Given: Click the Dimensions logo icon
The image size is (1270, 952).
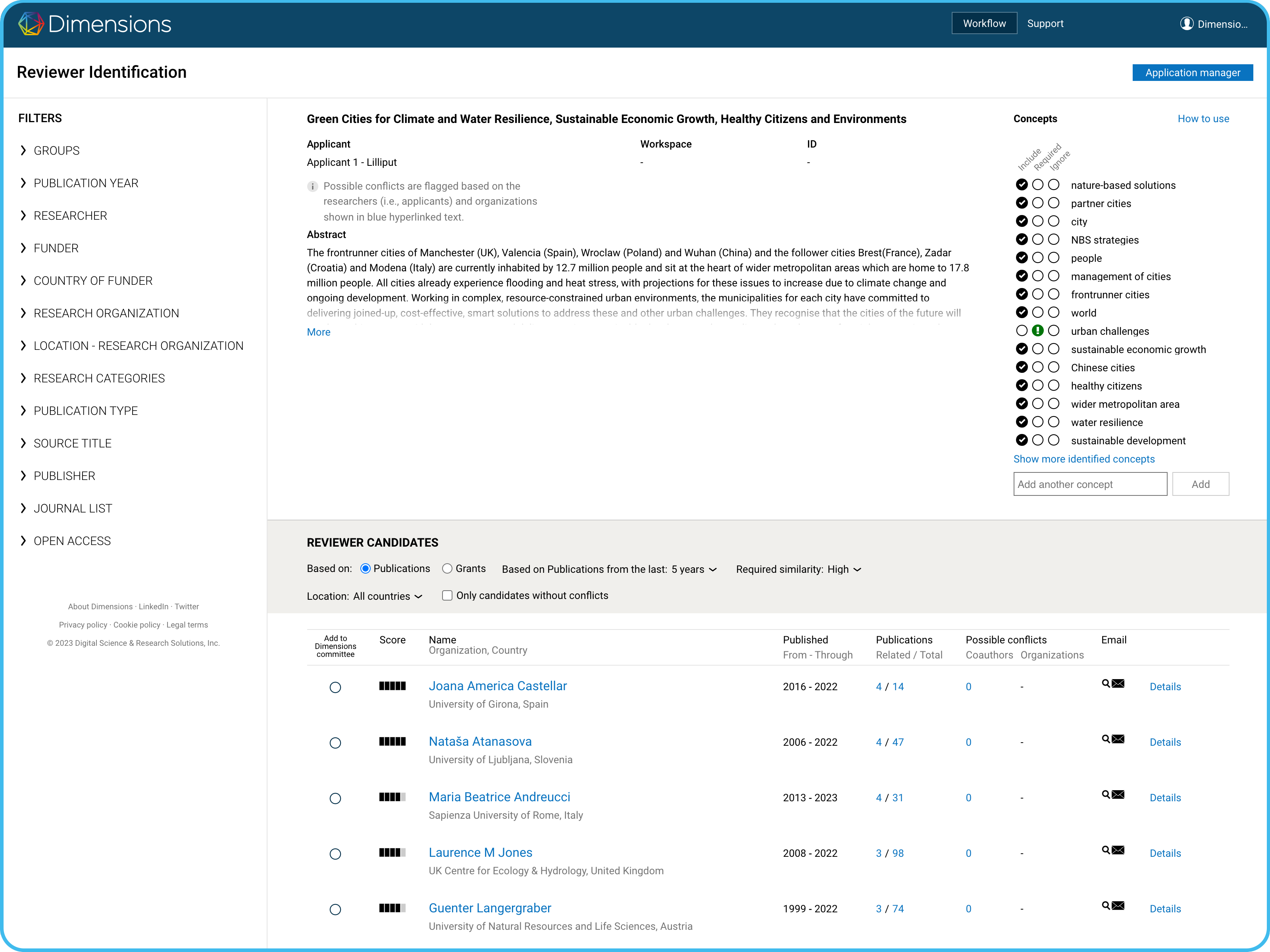Looking at the screenshot, I should coord(31,24).
